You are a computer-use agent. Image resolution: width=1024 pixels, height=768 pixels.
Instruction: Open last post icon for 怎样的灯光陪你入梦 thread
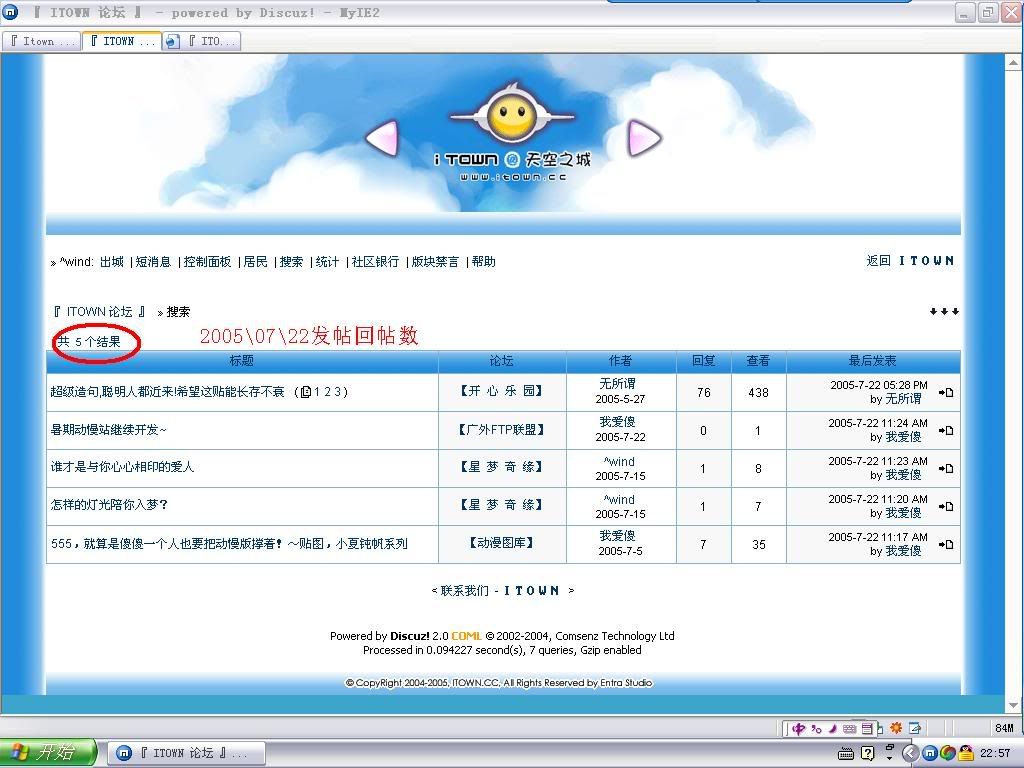(946, 506)
